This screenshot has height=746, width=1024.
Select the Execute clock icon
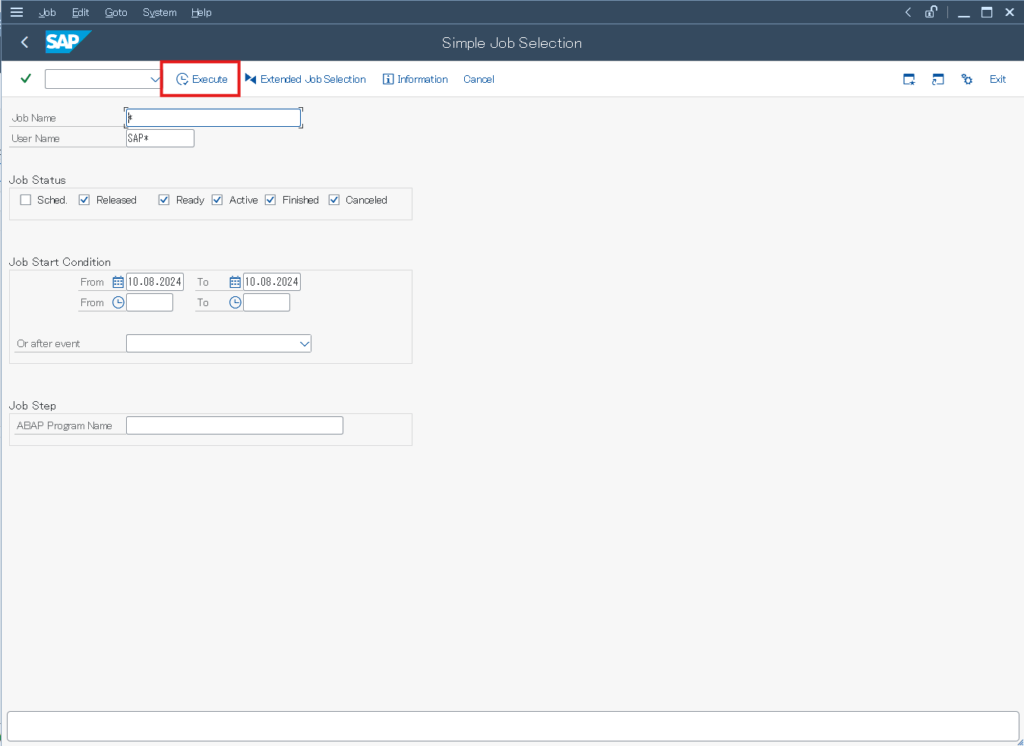pyautogui.click(x=181, y=78)
